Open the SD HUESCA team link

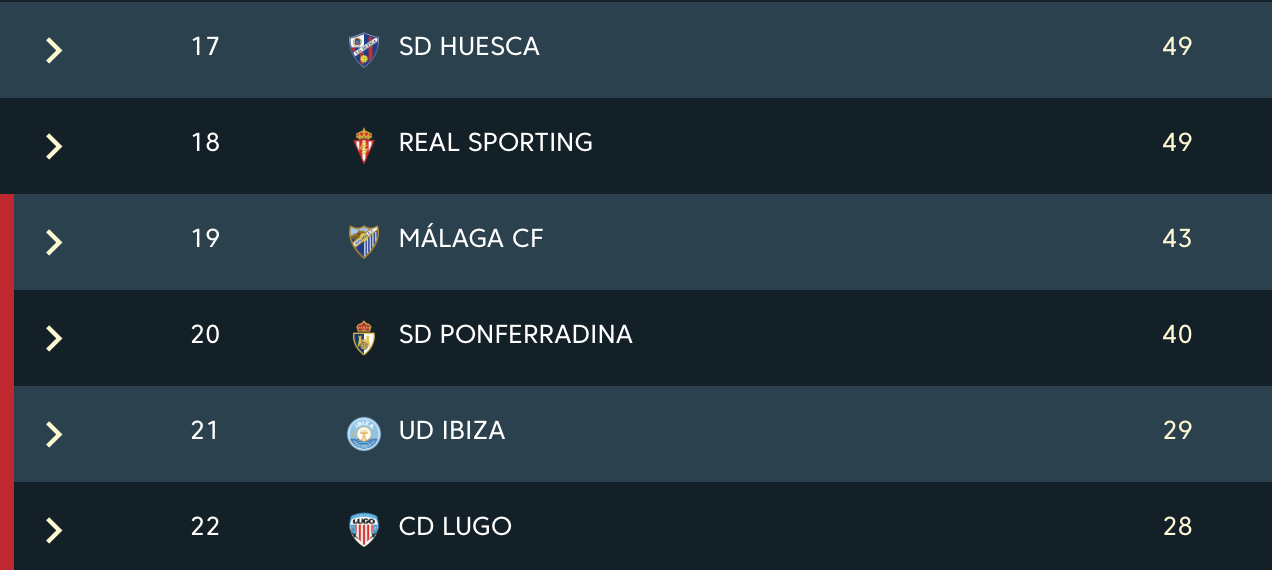[469, 47]
